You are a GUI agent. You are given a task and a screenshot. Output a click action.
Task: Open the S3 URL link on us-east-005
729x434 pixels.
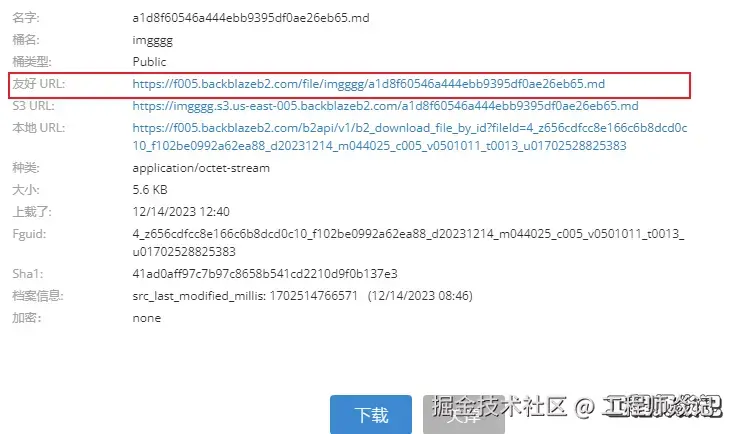pyautogui.click(x=385, y=106)
